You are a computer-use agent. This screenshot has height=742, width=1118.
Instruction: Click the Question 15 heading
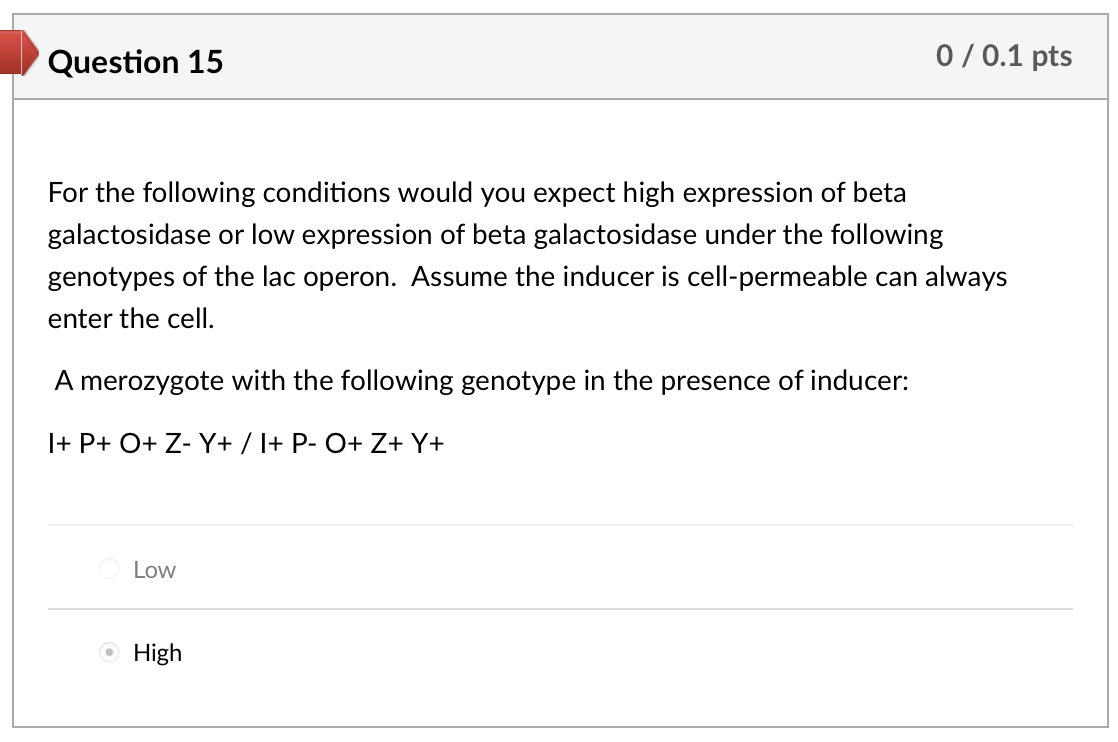pyautogui.click(x=135, y=61)
